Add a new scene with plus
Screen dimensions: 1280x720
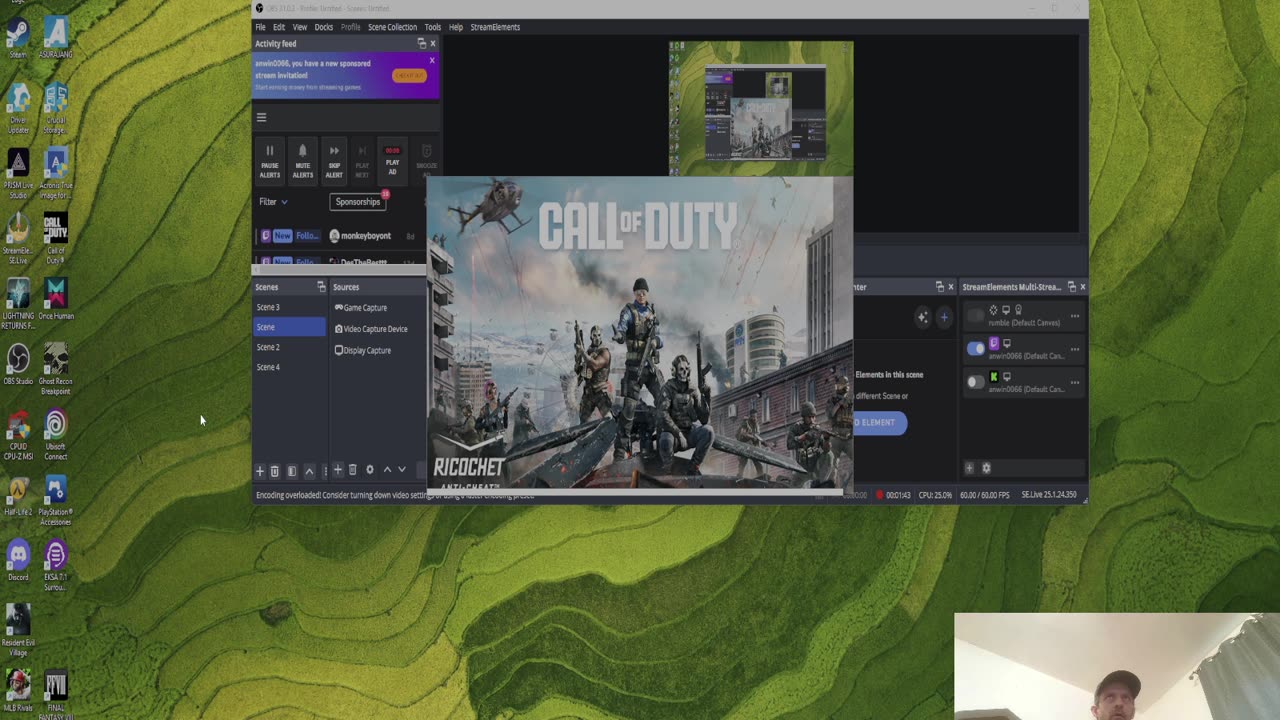[x=260, y=470]
